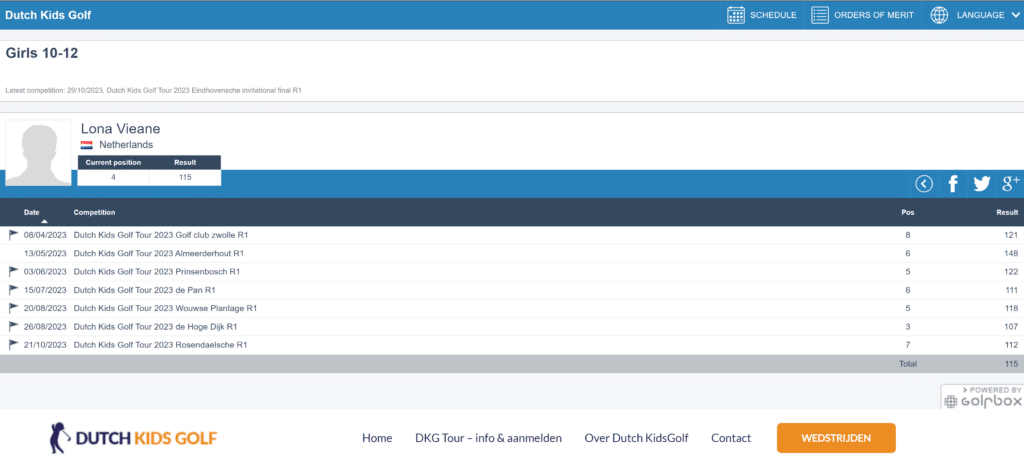Click the Competition column header

coord(95,212)
